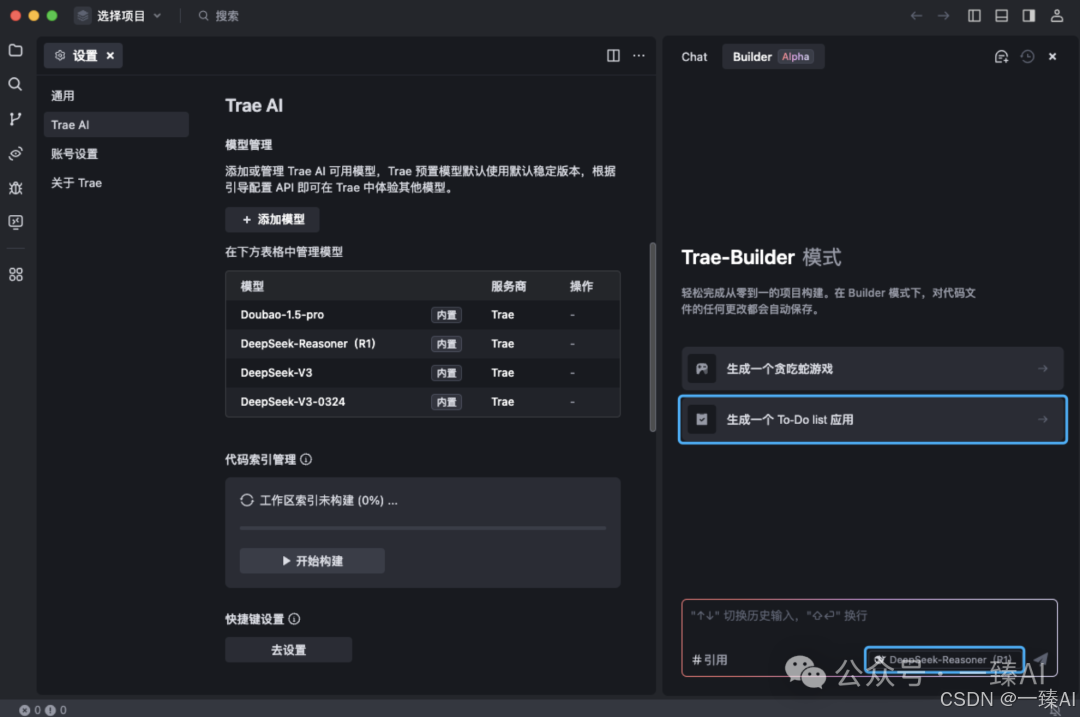
Task: Click info icon beside 快捷键设置
Action: click(x=294, y=619)
